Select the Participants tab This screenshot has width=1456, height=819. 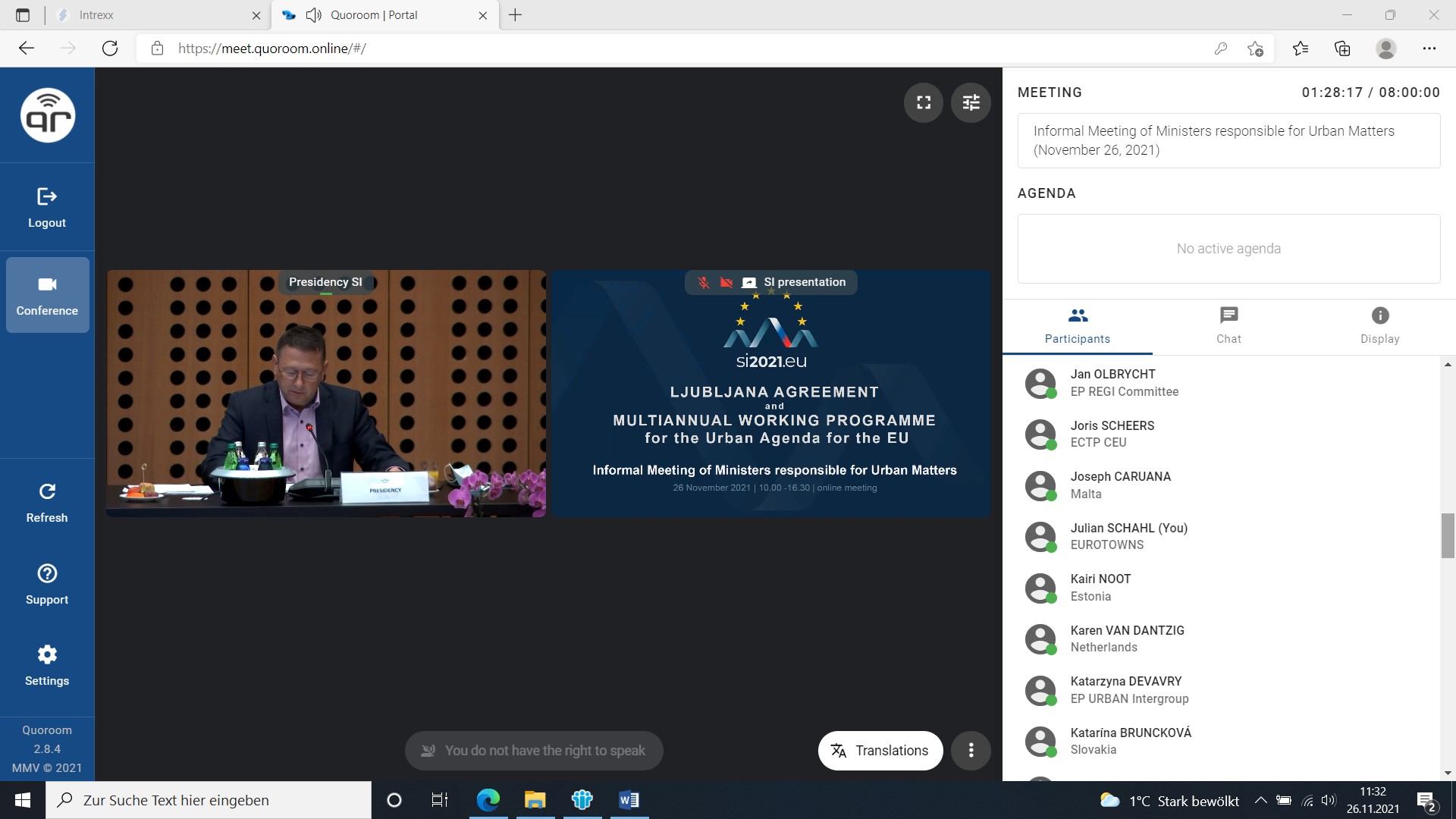pos(1077,325)
